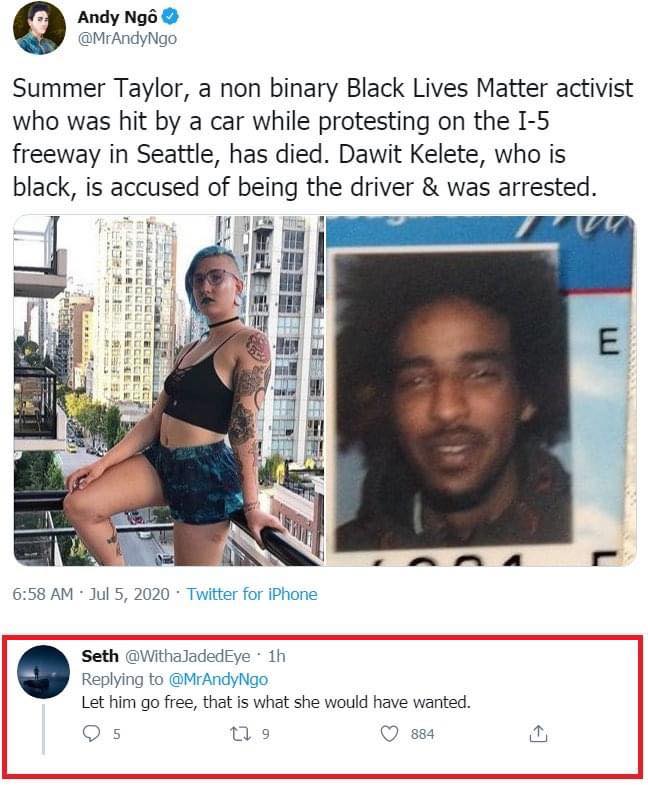Open the @WithaJadedEye handle
This screenshot has height=785, width=648.
(187, 656)
